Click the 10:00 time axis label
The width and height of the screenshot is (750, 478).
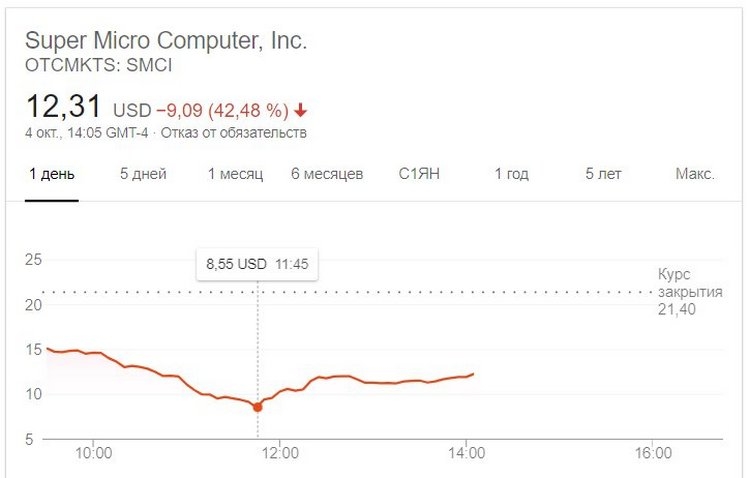(x=94, y=452)
